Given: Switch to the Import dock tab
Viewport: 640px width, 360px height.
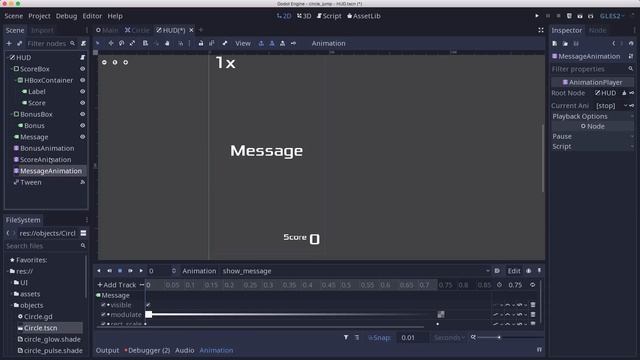Looking at the screenshot, I should pyautogui.click(x=42, y=30).
